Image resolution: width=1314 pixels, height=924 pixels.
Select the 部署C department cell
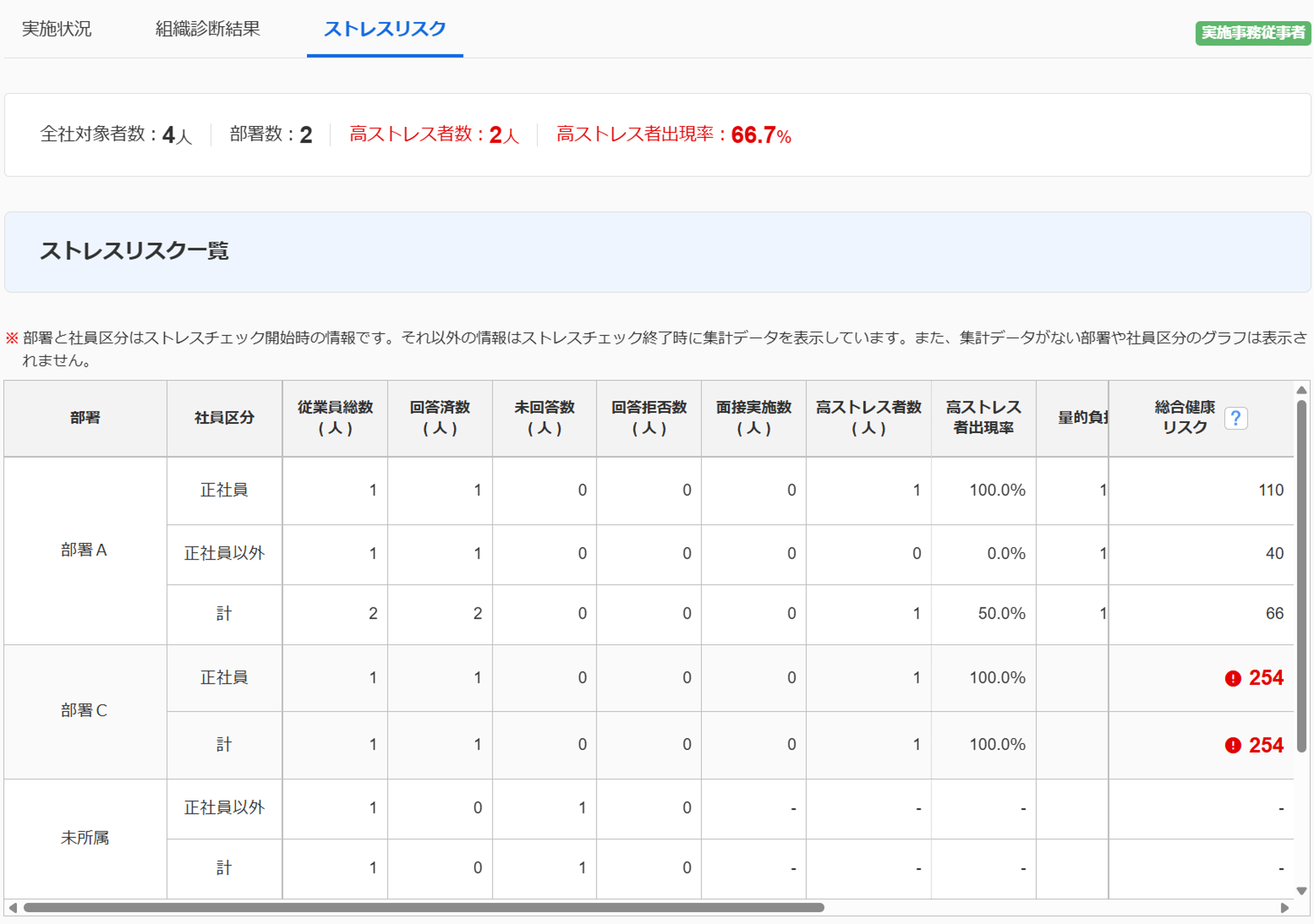[84, 711]
